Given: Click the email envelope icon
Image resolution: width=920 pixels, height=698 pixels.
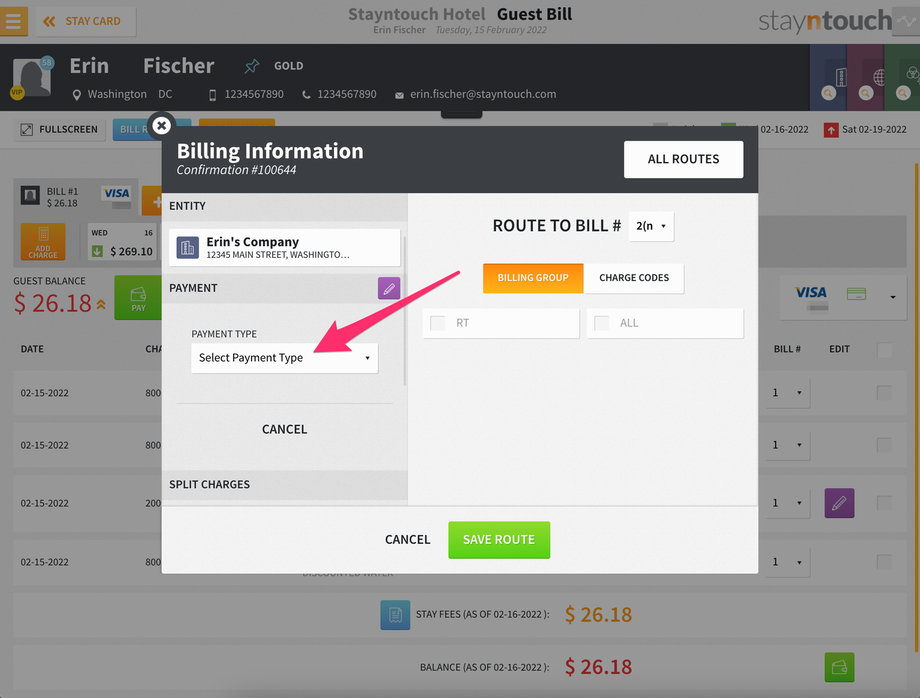Looking at the screenshot, I should (x=399, y=96).
